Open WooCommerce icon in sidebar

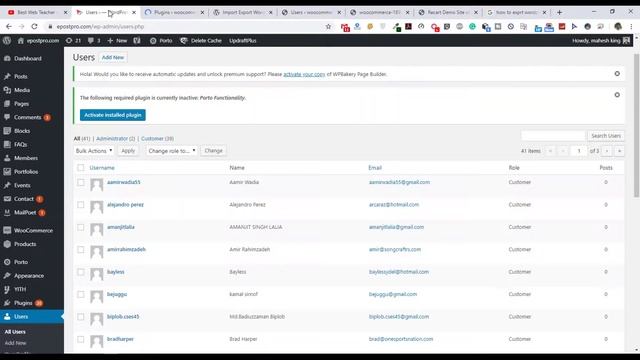(x=7, y=230)
